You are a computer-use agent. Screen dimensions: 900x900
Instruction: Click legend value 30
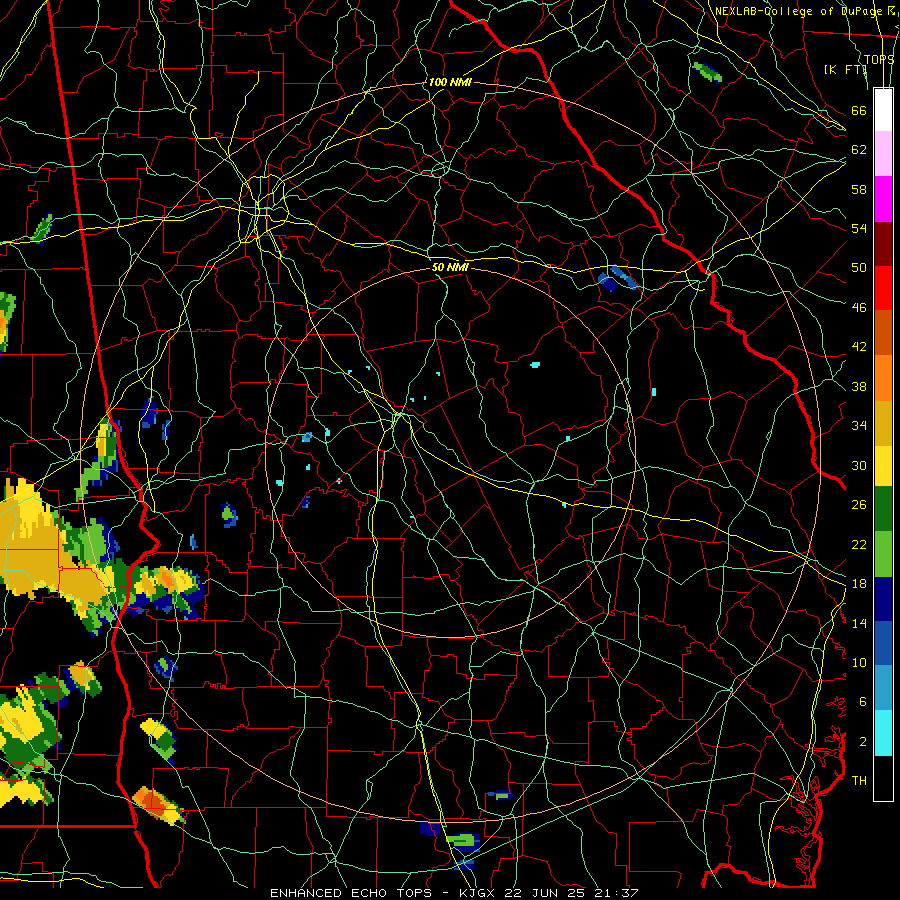click(x=859, y=465)
